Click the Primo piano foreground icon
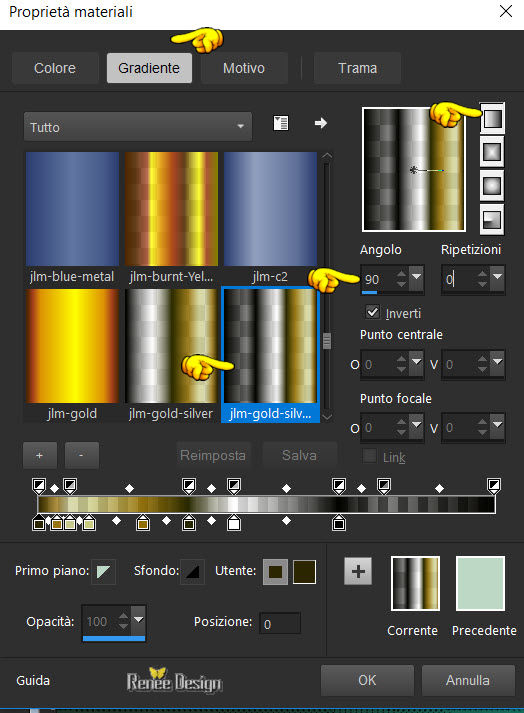 pyautogui.click(x=104, y=571)
